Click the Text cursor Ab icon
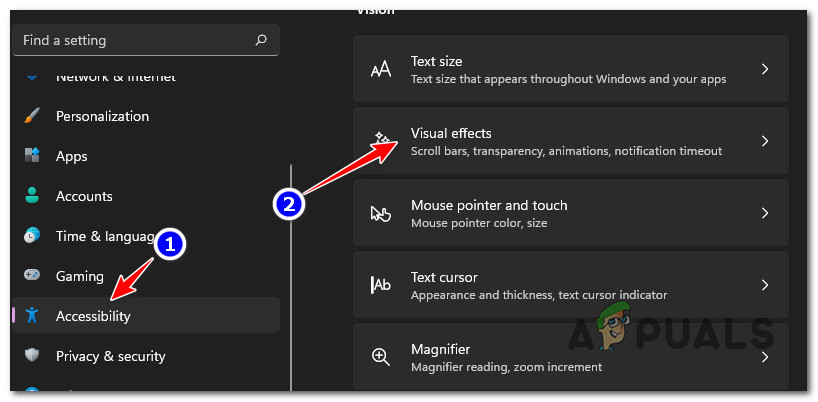 [381, 286]
